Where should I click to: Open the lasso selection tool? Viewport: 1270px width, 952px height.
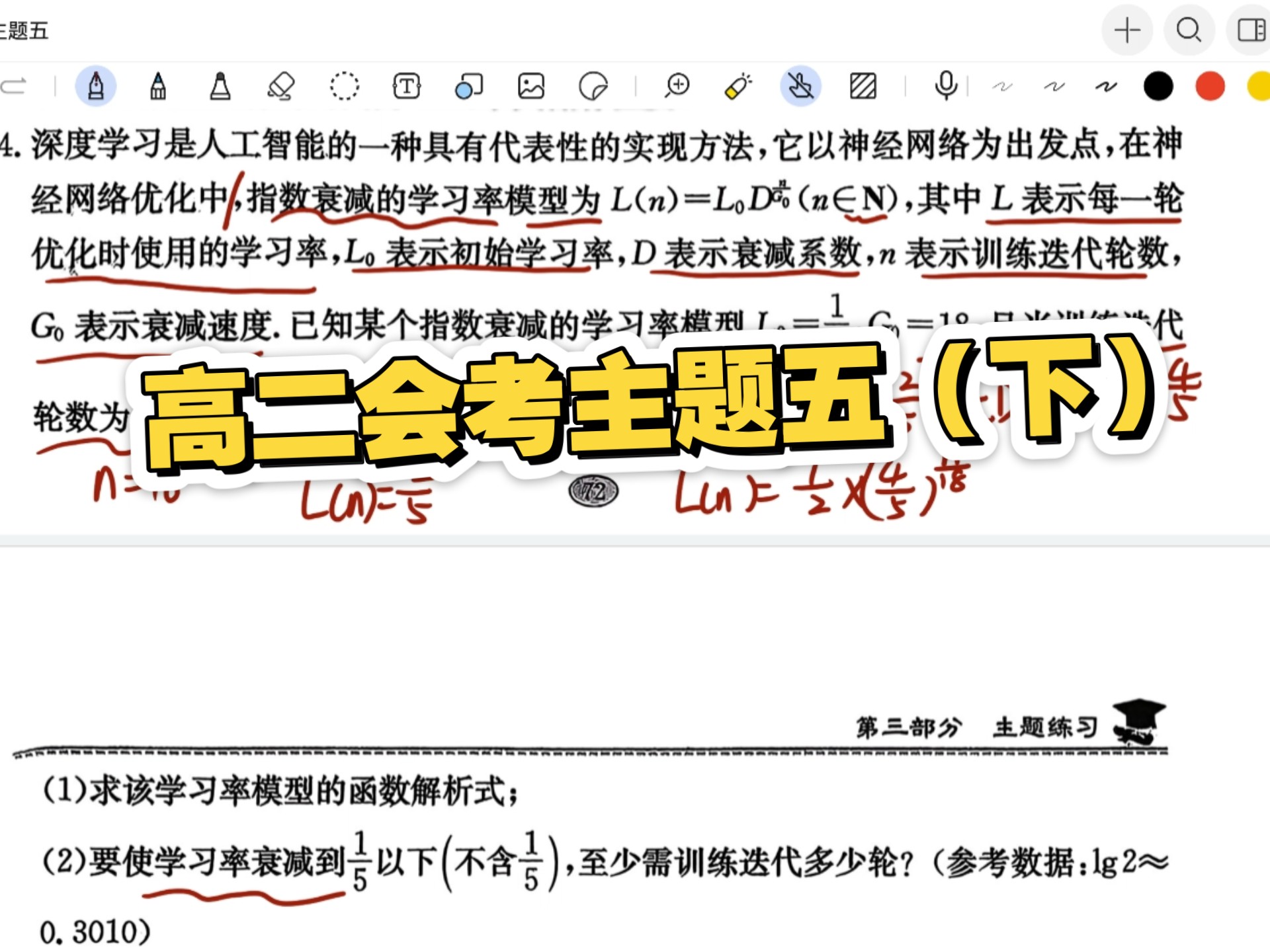345,85
